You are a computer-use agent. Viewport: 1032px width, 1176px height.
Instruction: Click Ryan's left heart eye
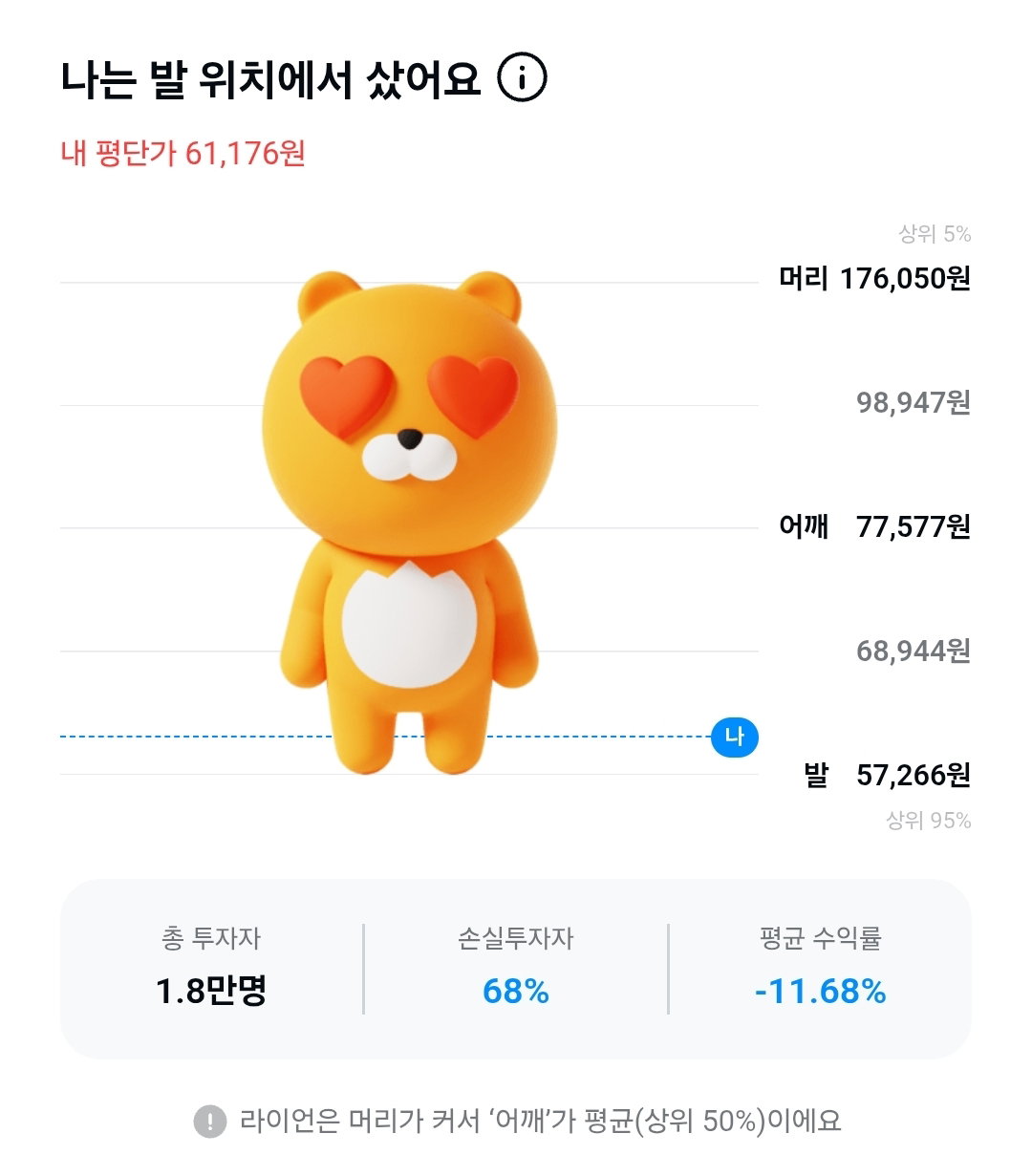(347, 394)
